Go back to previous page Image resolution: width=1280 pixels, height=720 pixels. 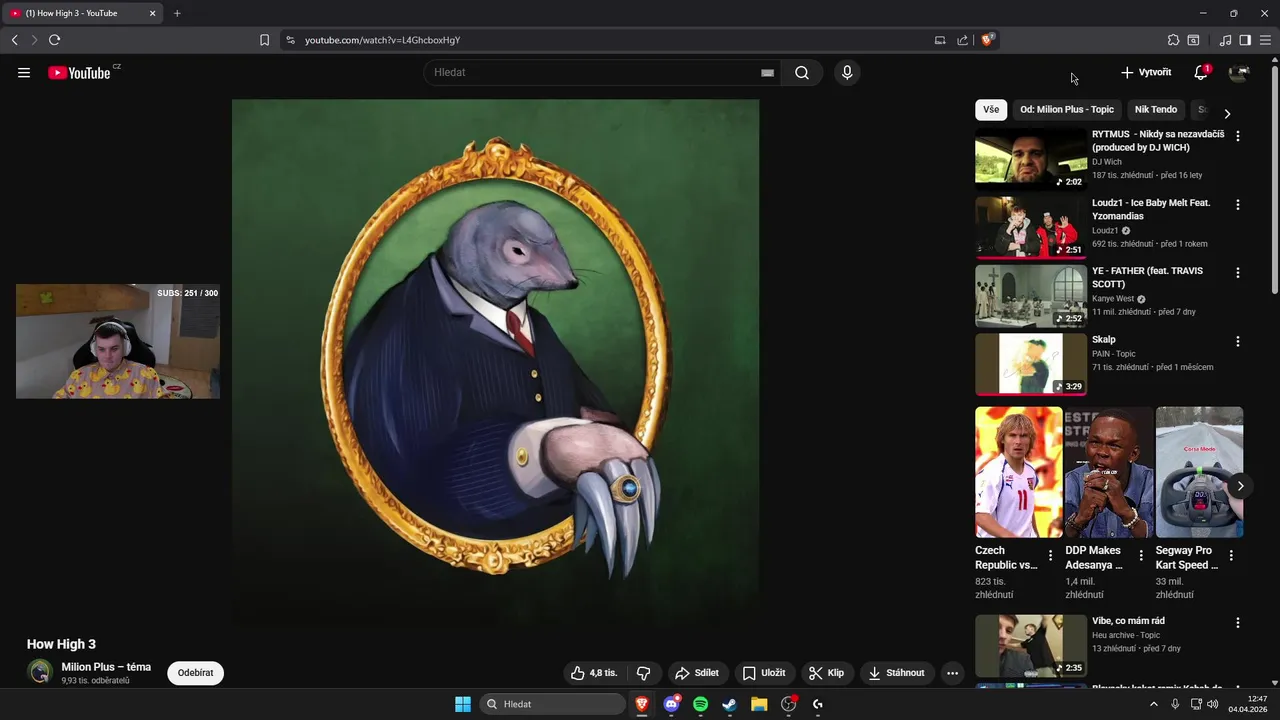(14, 40)
